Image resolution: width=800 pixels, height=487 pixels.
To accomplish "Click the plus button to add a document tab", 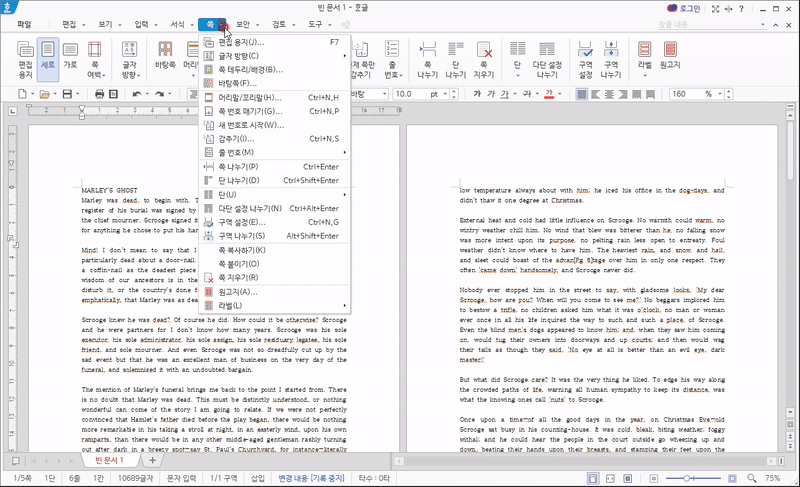I will [x=152, y=460].
